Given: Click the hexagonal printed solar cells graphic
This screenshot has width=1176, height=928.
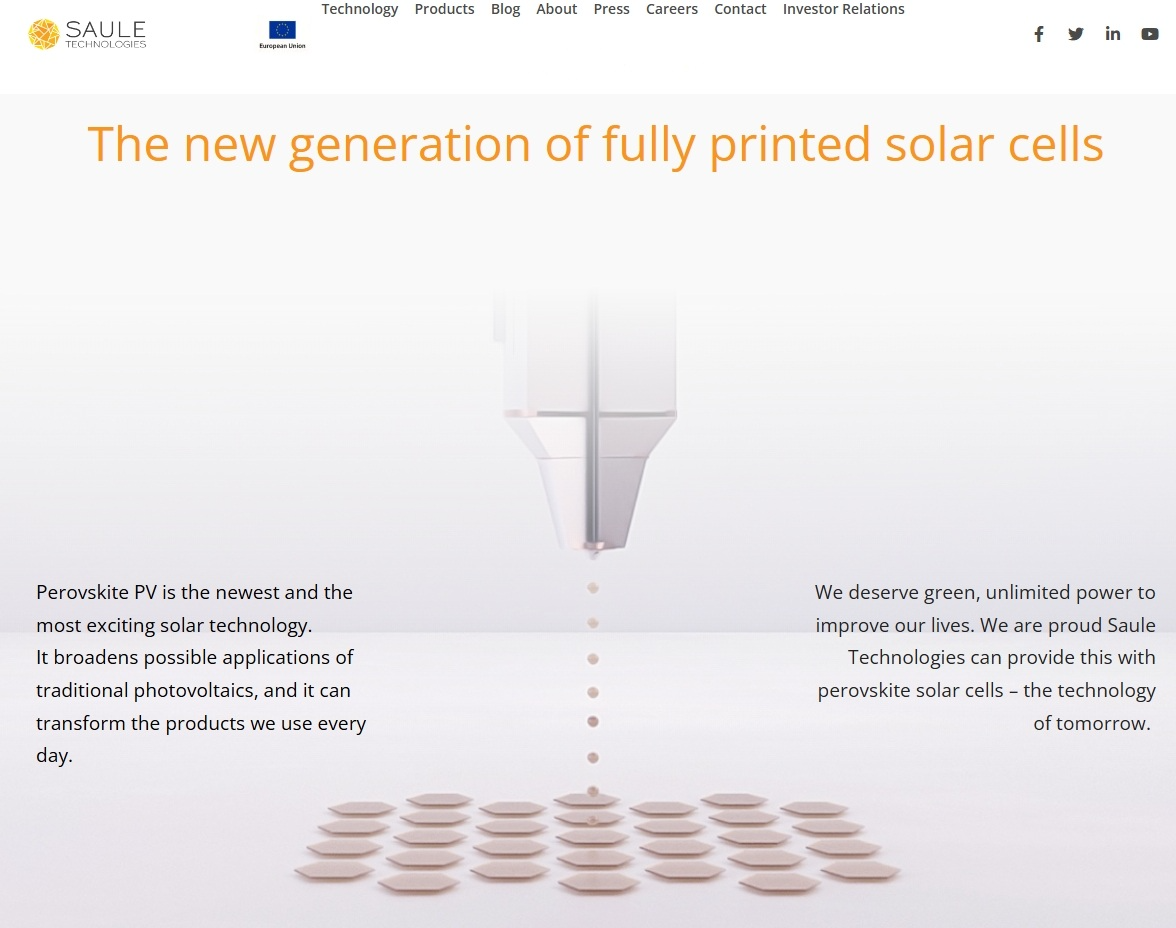Looking at the screenshot, I should pos(597,842).
